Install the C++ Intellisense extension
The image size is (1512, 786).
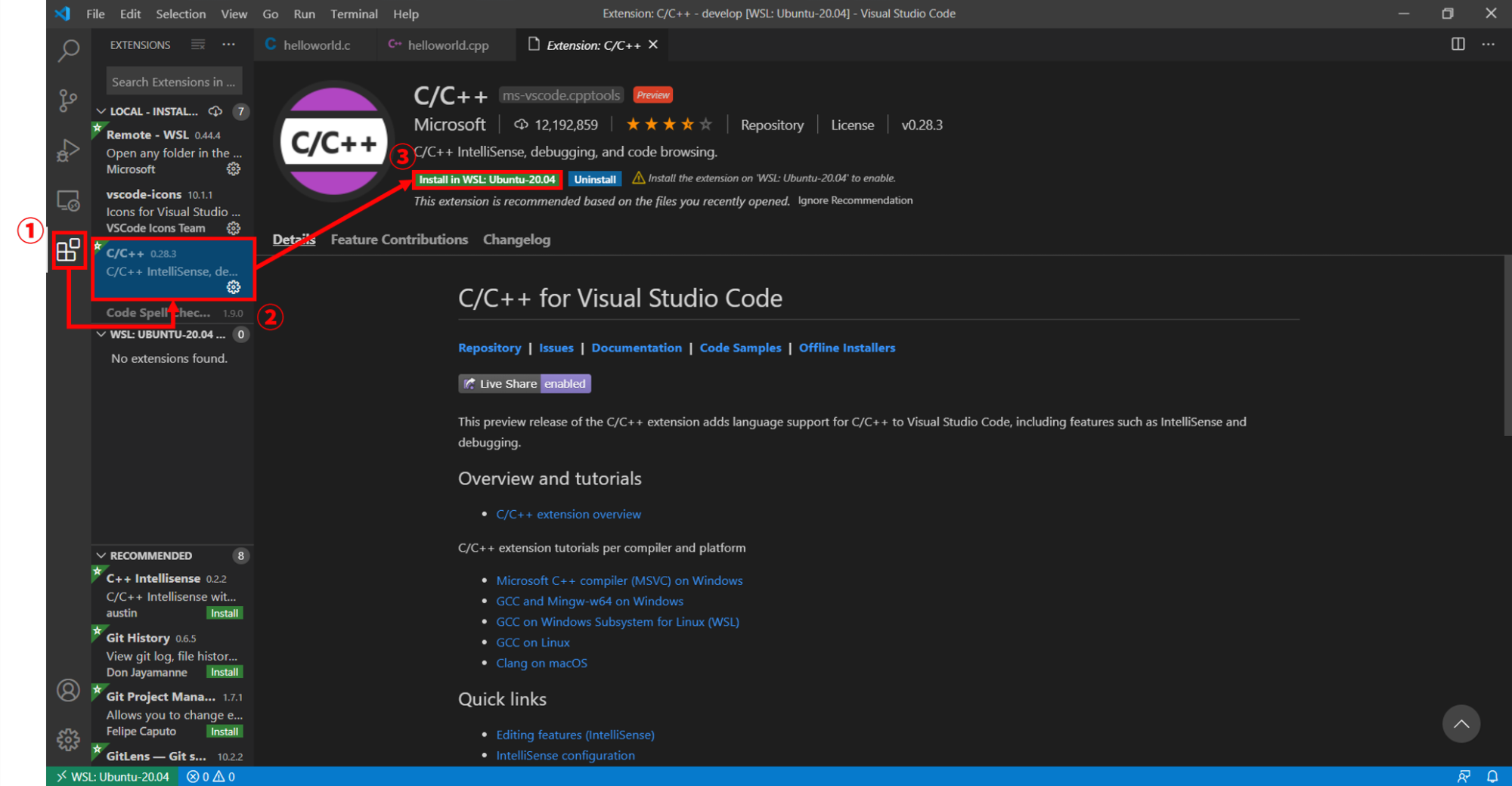[x=225, y=613]
